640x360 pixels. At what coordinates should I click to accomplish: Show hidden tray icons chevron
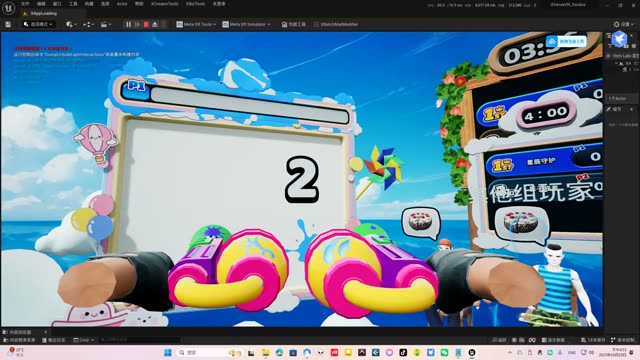pos(510,353)
